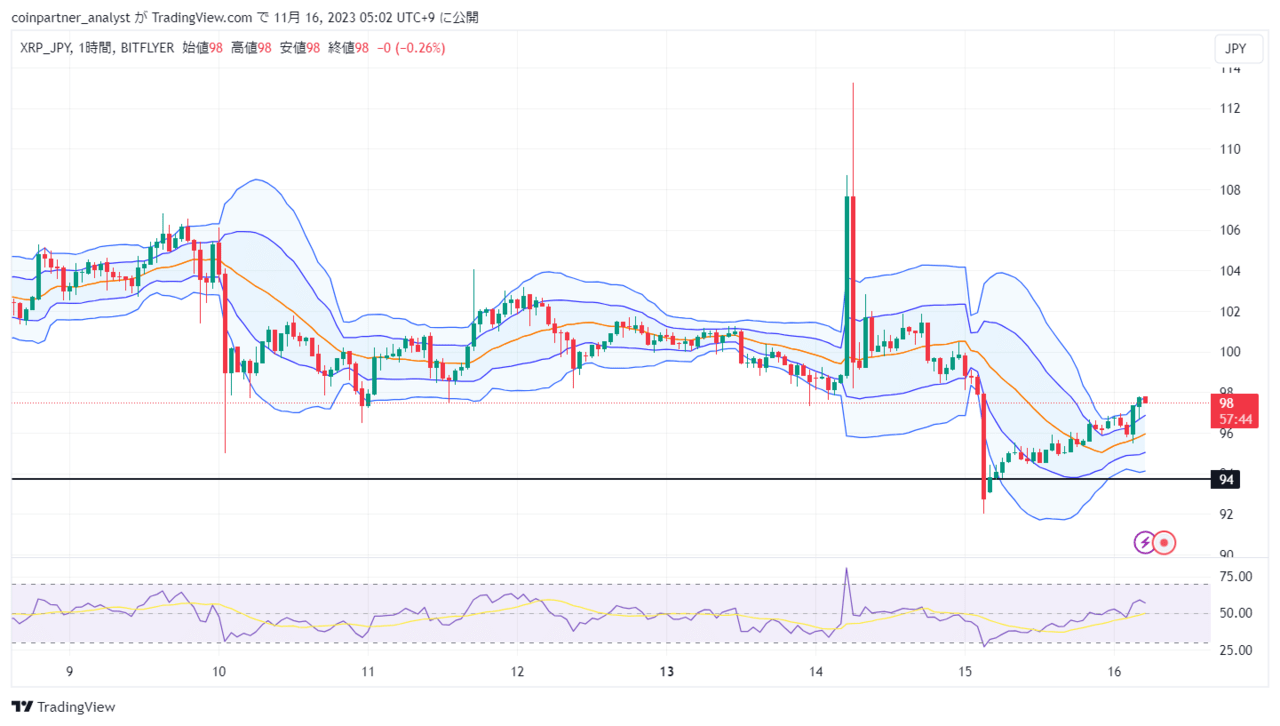Viewport: 1280px width, 726px height.
Task: Open the coinpartner_analyst author name
Action: tap(73, 17)
